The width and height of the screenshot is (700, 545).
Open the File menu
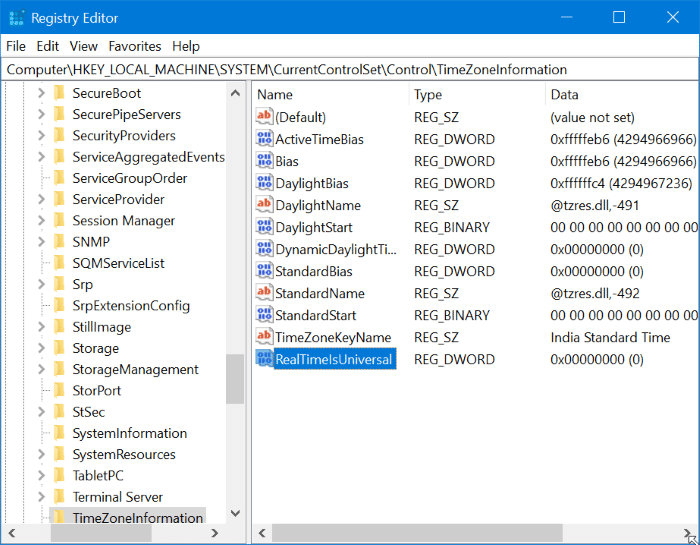point(16,46)
